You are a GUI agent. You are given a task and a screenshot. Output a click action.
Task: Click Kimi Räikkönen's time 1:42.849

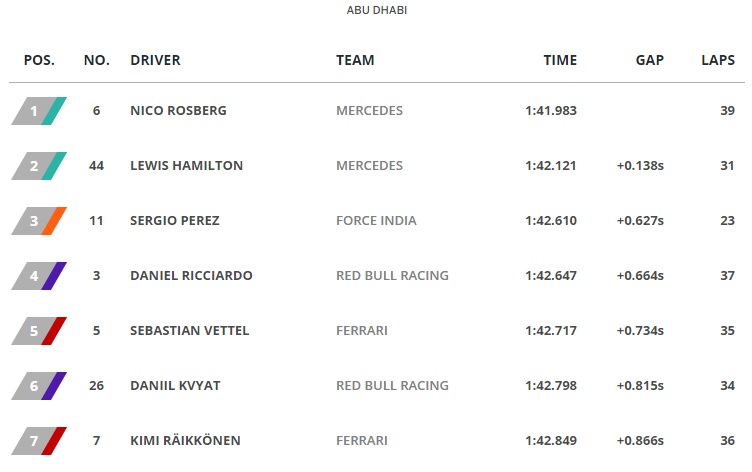point(550,440)
